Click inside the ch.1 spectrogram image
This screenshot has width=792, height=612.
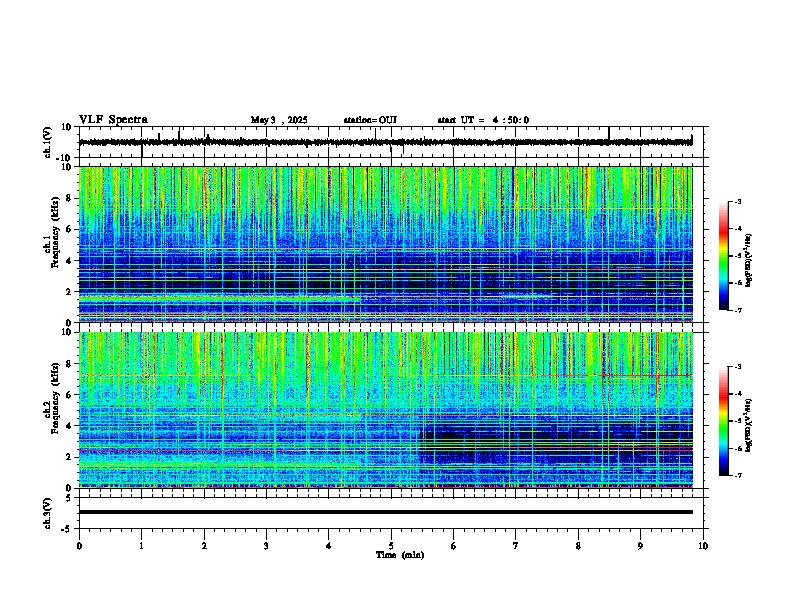[385, 244]
